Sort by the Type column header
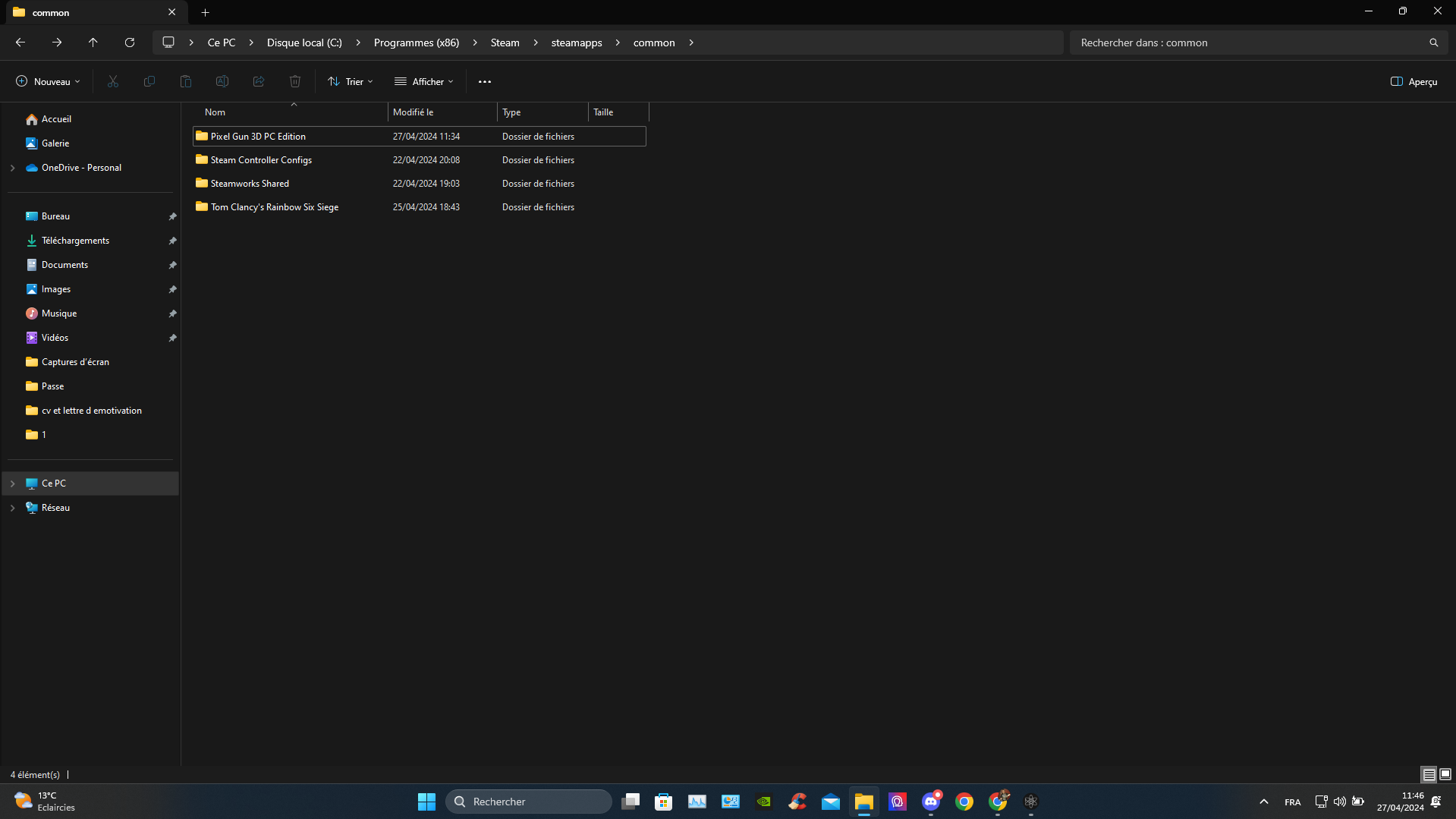This screenshot has width=1456, height=819. [511, 112]
